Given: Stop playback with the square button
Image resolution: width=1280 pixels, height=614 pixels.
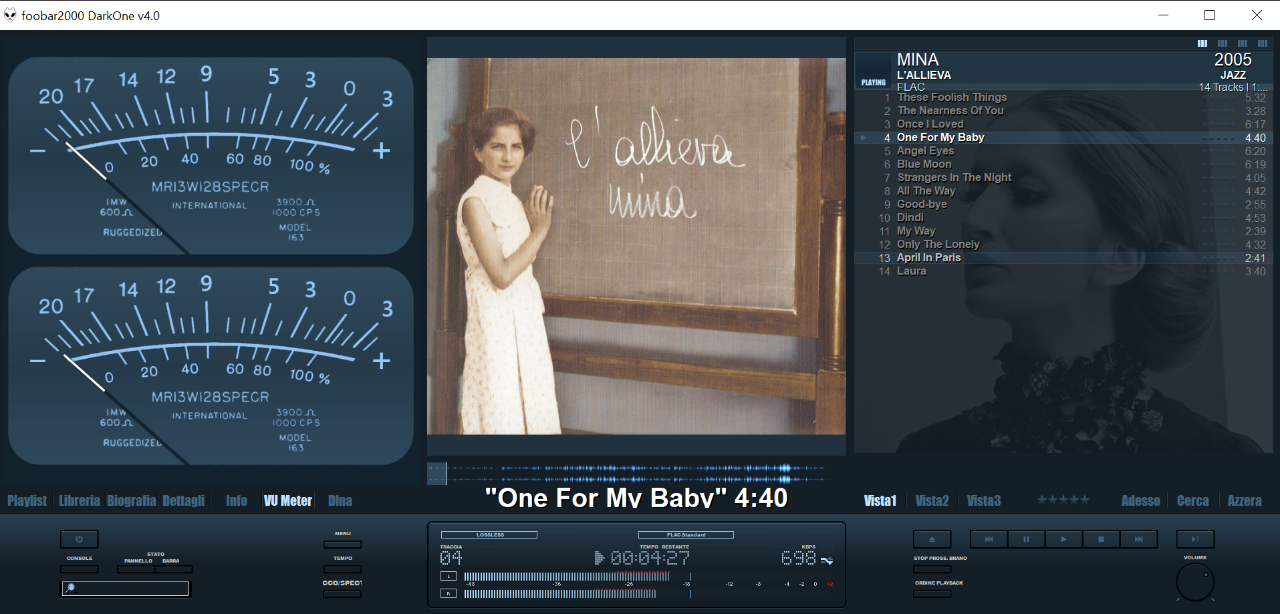Looking at the screenshot, I should 1101,539.
